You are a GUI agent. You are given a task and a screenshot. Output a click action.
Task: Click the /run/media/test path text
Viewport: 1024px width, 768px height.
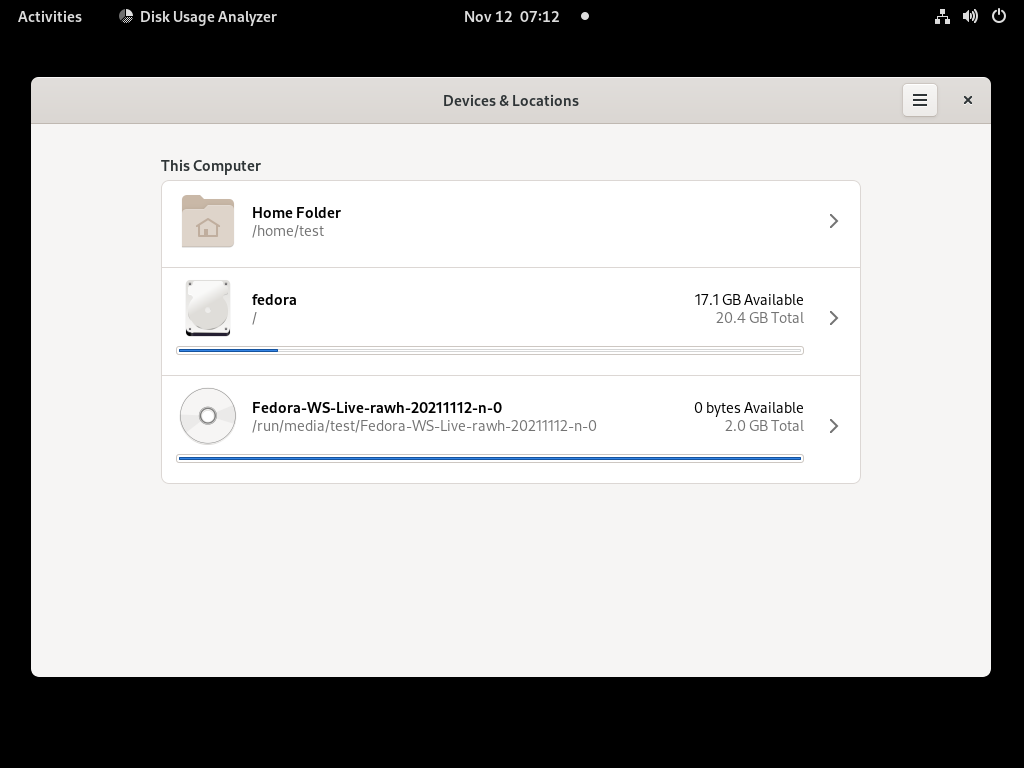coord(424,426)
